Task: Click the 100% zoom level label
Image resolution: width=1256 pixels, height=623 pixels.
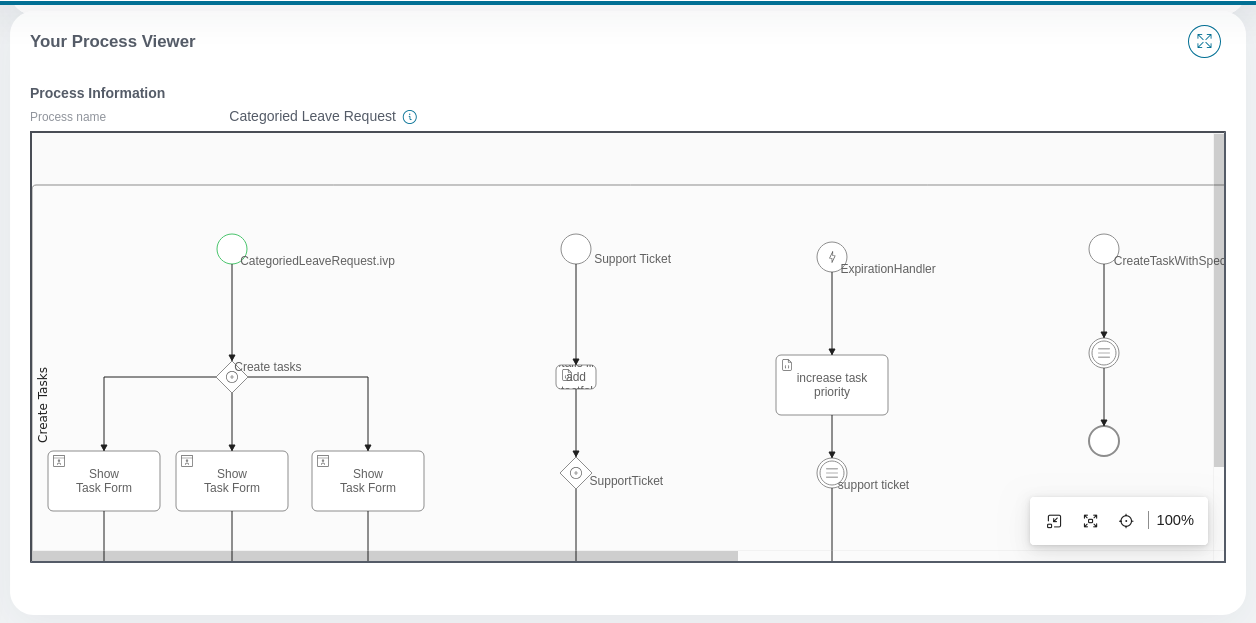Action: (1175, 520)
